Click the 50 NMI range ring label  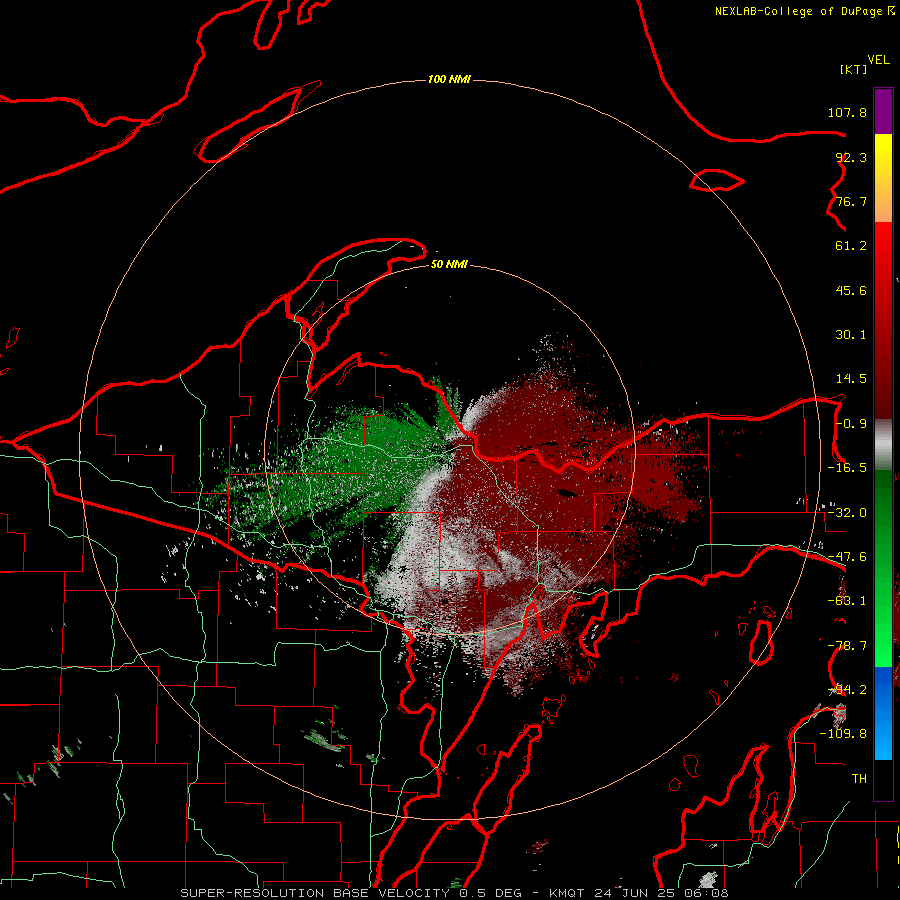pyautogui.click(x=449, y=264)
